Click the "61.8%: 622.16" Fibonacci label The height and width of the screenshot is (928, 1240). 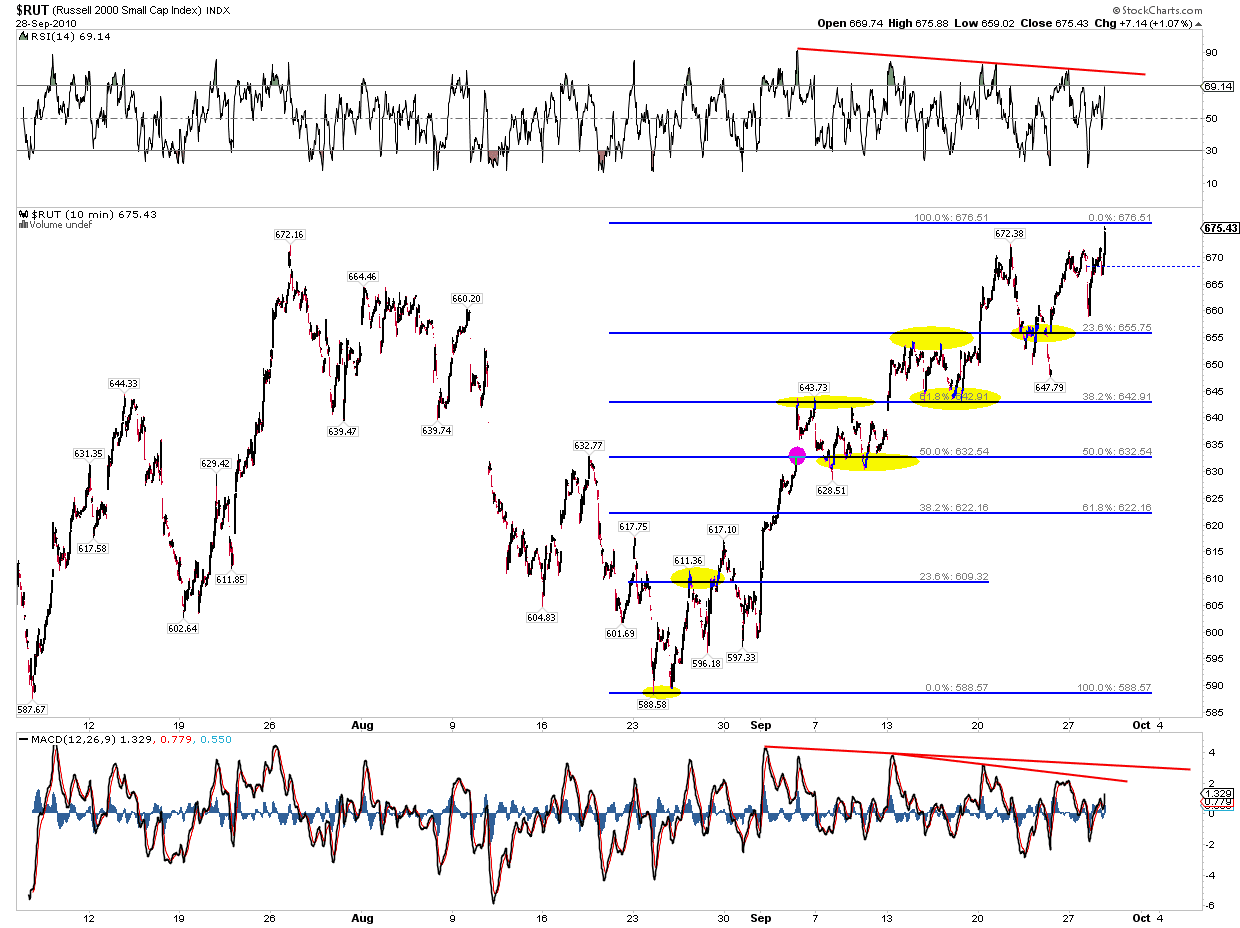click(1117, 508)
